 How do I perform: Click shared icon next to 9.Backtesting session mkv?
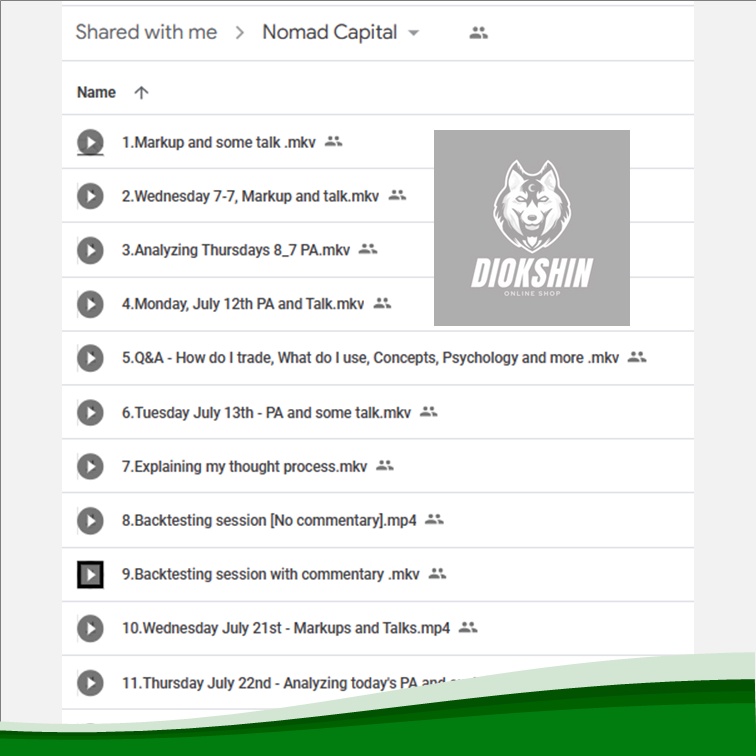click(437, 574)
